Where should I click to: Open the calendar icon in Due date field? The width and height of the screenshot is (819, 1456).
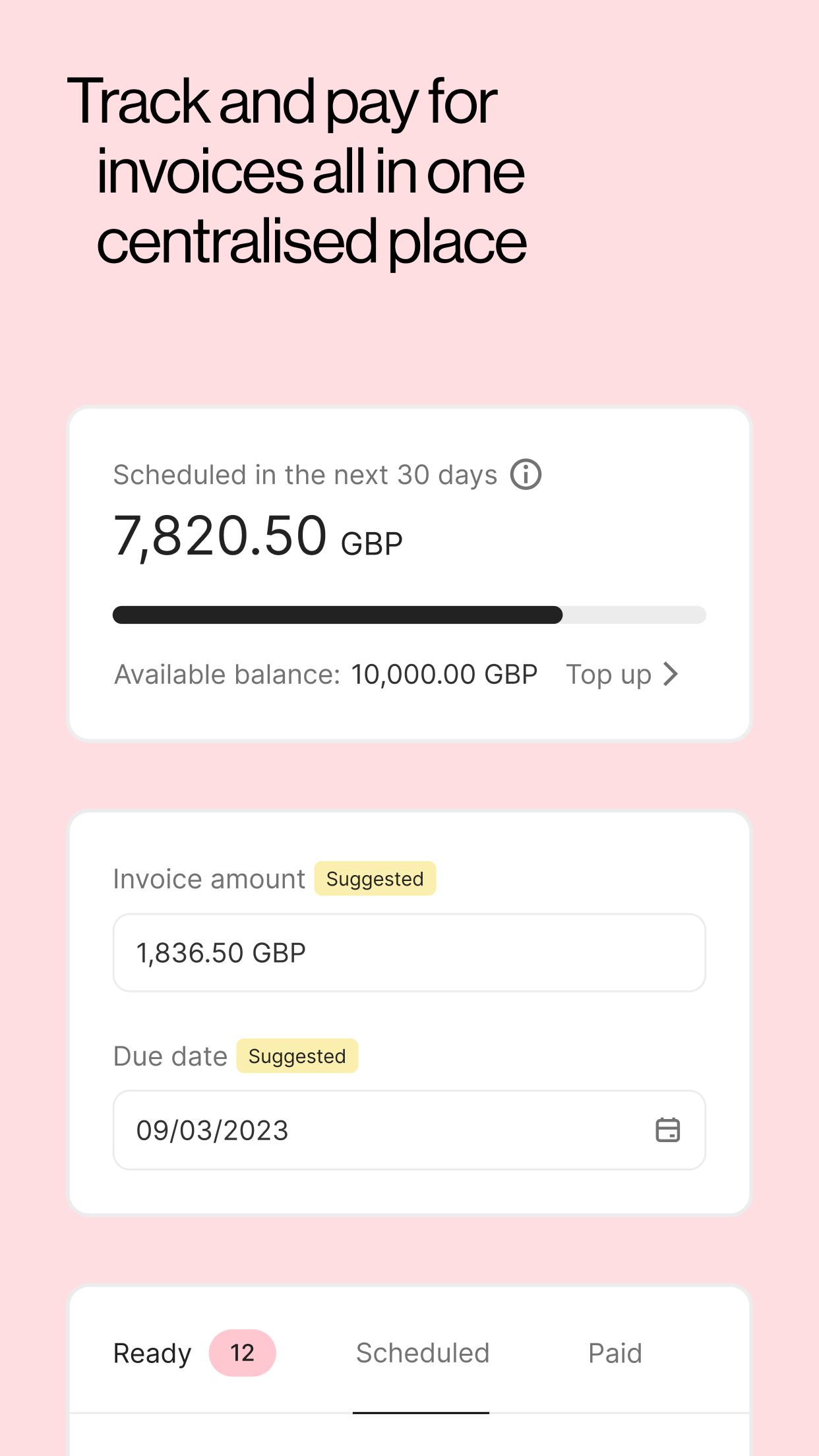click(x=667, y=1130)
